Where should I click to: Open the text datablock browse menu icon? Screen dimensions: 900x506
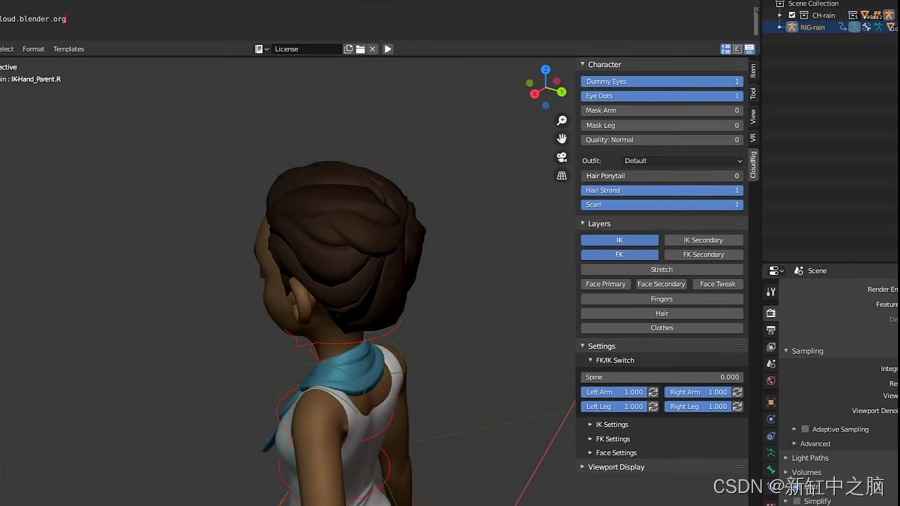click(262, 49)
